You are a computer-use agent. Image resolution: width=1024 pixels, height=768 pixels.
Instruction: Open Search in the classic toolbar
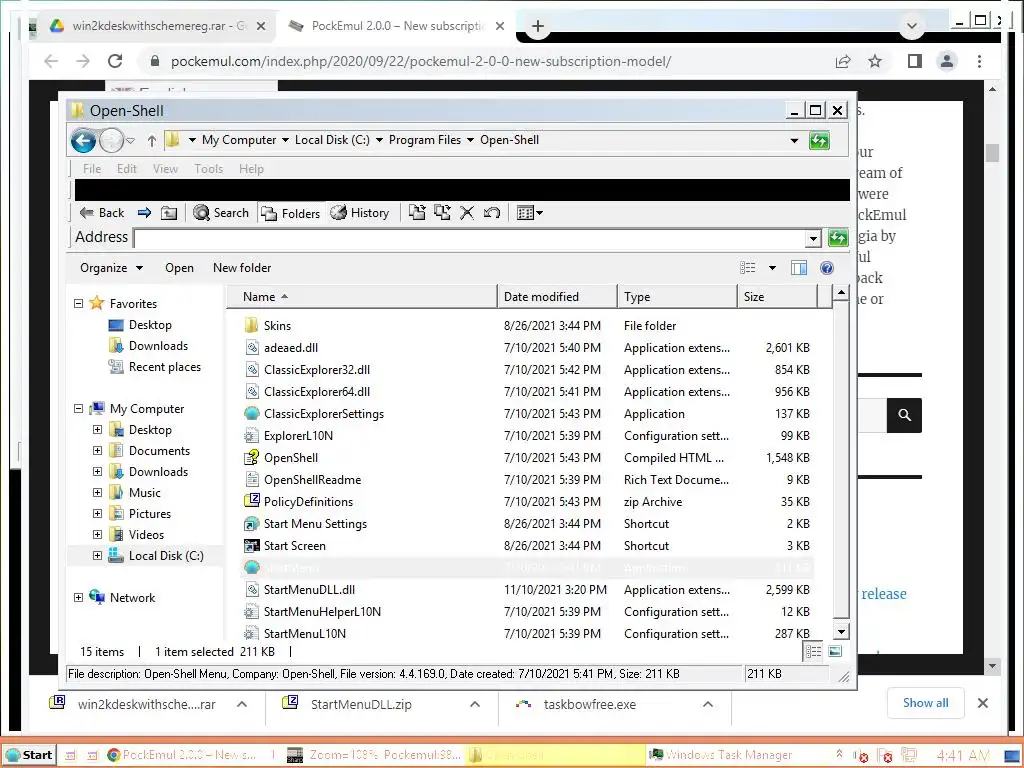[221, 213]
